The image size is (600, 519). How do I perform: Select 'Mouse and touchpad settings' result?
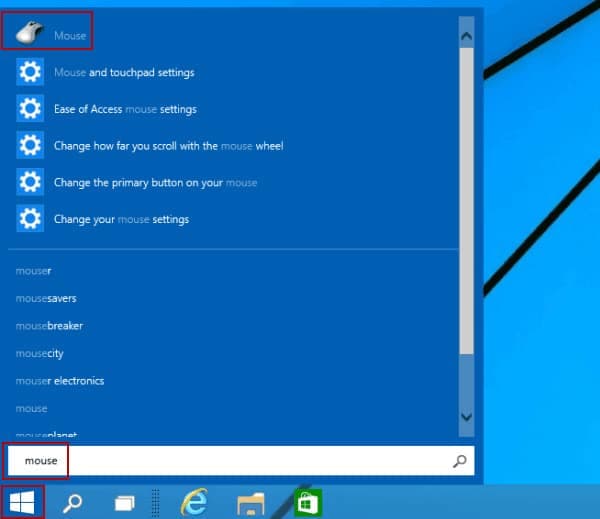124,72
